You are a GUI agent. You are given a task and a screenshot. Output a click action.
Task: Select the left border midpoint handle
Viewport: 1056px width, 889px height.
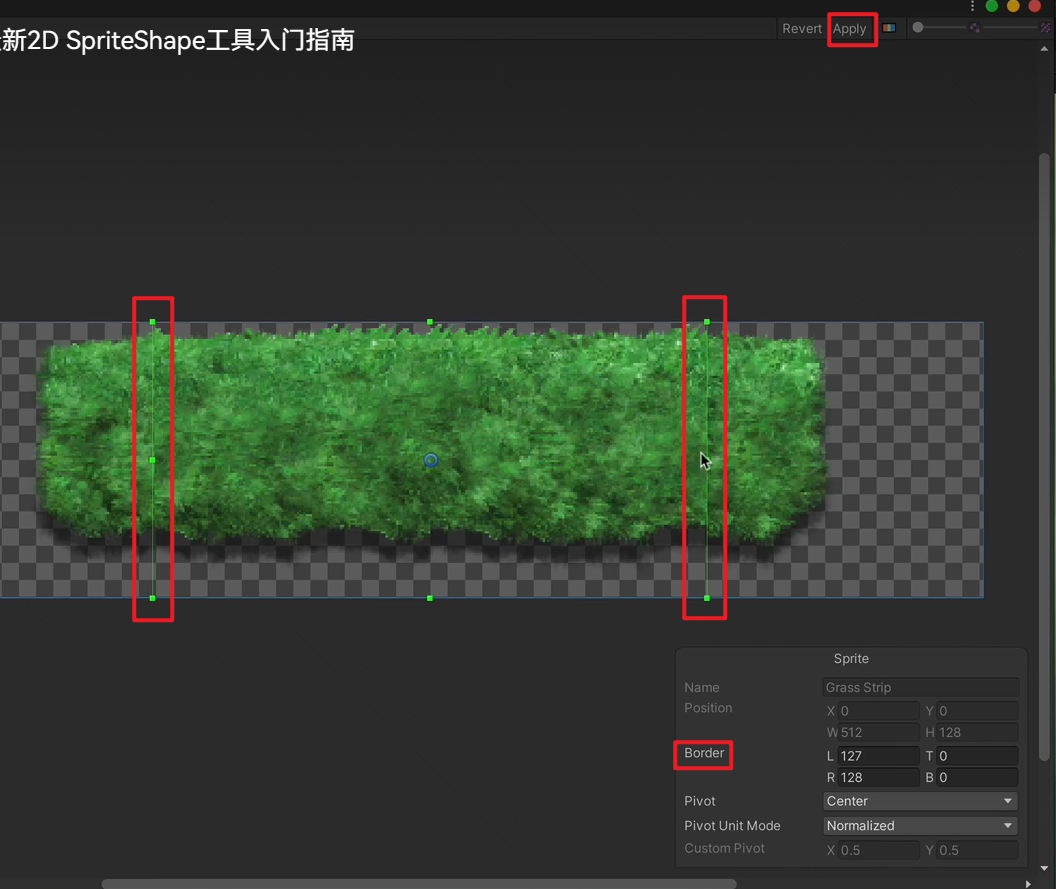(x=152, y=460)
